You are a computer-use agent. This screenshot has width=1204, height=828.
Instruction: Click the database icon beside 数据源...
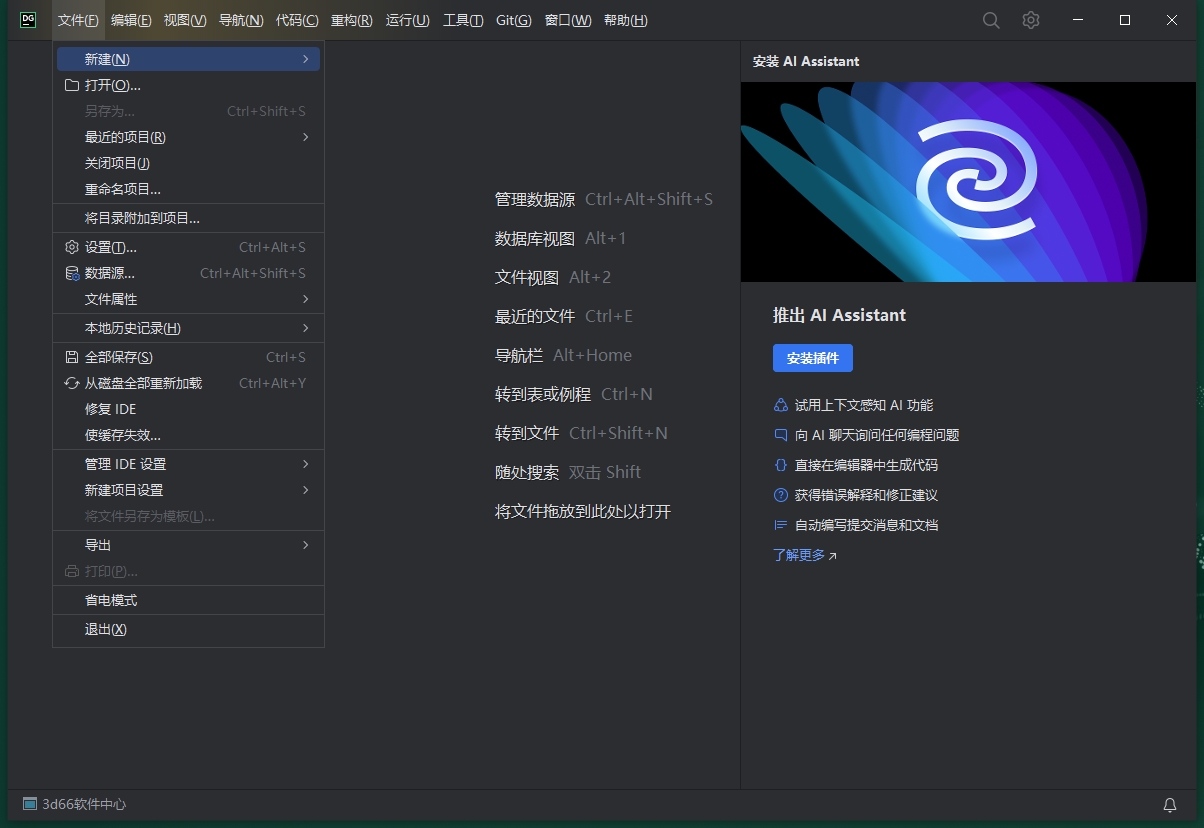click(72, 273)
